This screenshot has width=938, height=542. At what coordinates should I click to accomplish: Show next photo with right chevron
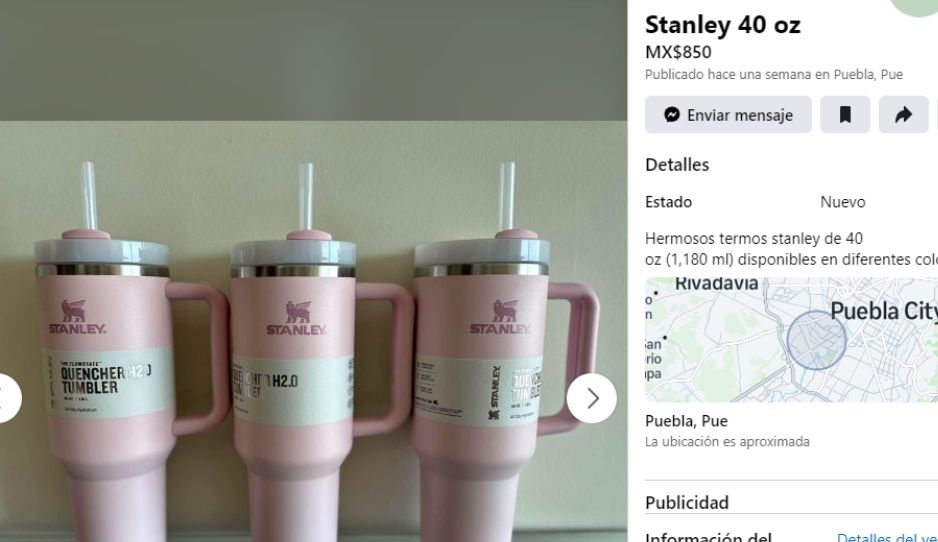pos(592,398)
